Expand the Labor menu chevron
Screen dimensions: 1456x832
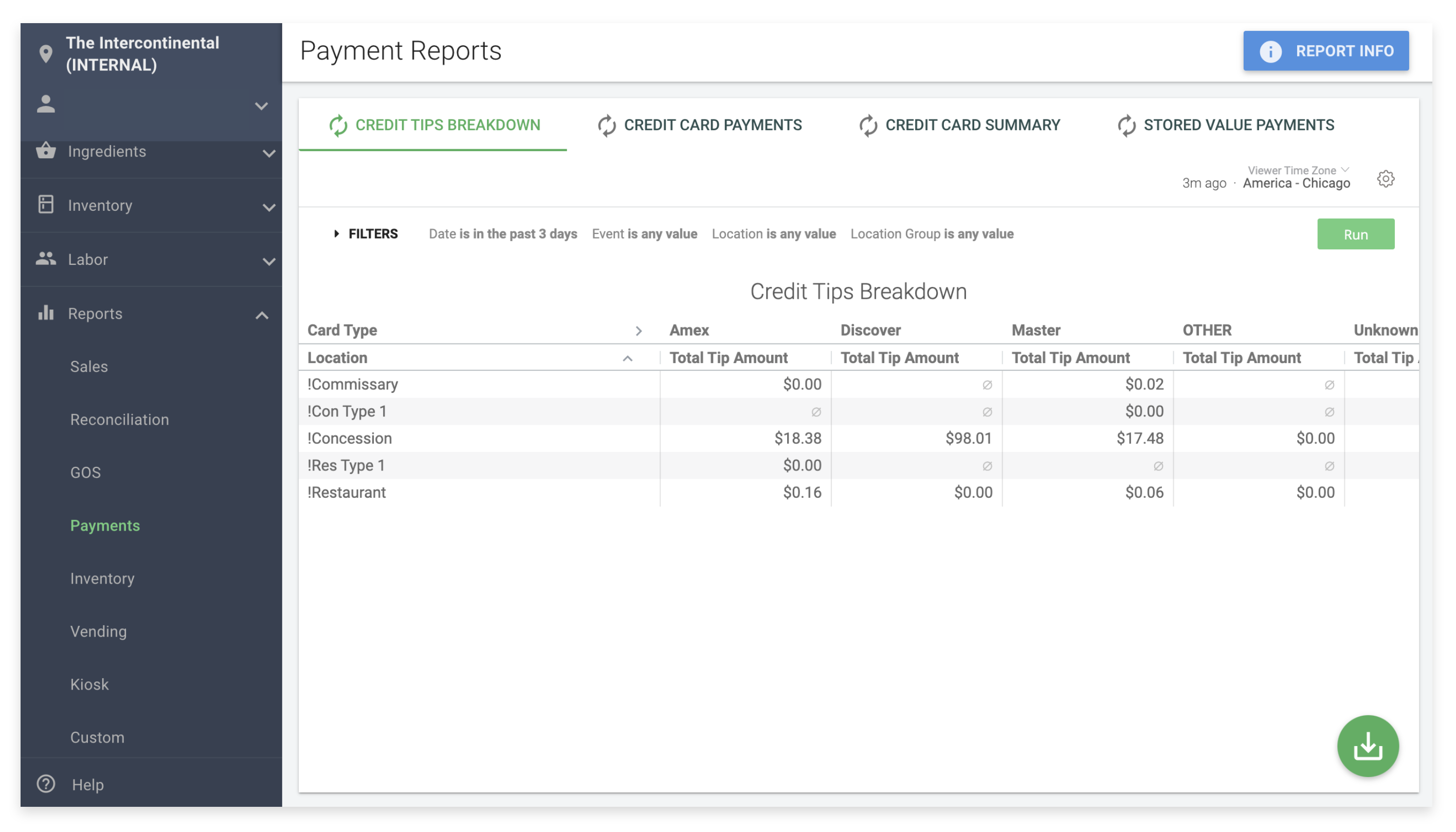click(269, 262)
